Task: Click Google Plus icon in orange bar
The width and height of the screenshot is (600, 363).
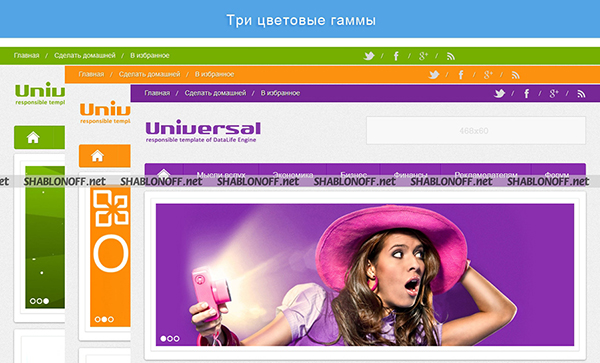Action: coord(488,75)
